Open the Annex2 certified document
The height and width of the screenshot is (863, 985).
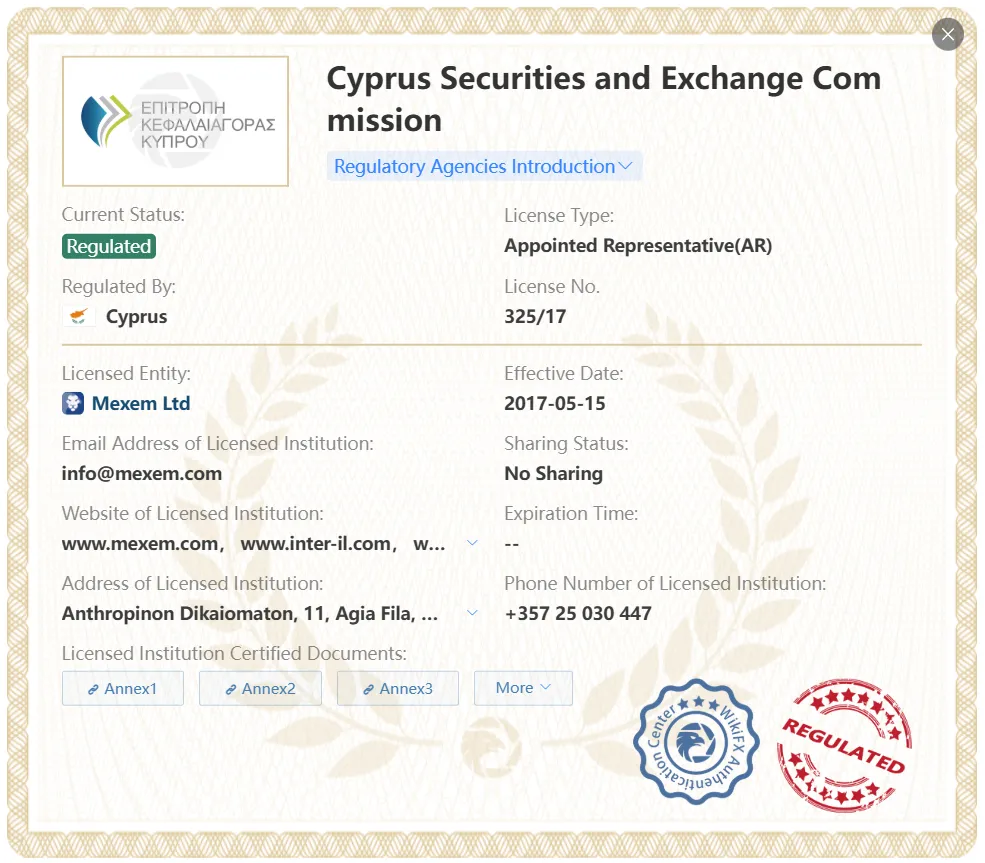(x=260, y=688)
